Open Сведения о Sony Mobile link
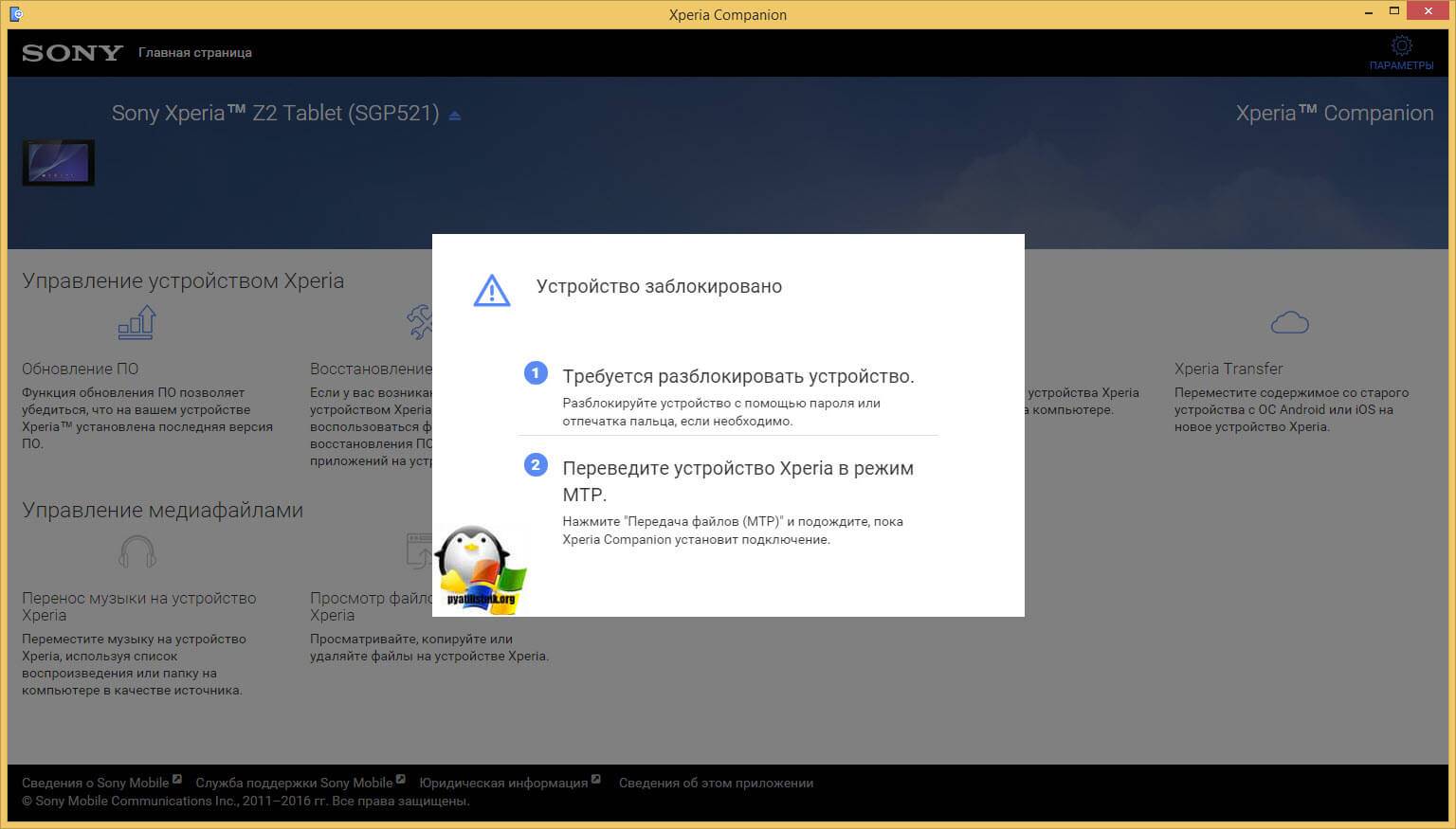The width and height of the screenshot is (1456, 829). point(95,783)
